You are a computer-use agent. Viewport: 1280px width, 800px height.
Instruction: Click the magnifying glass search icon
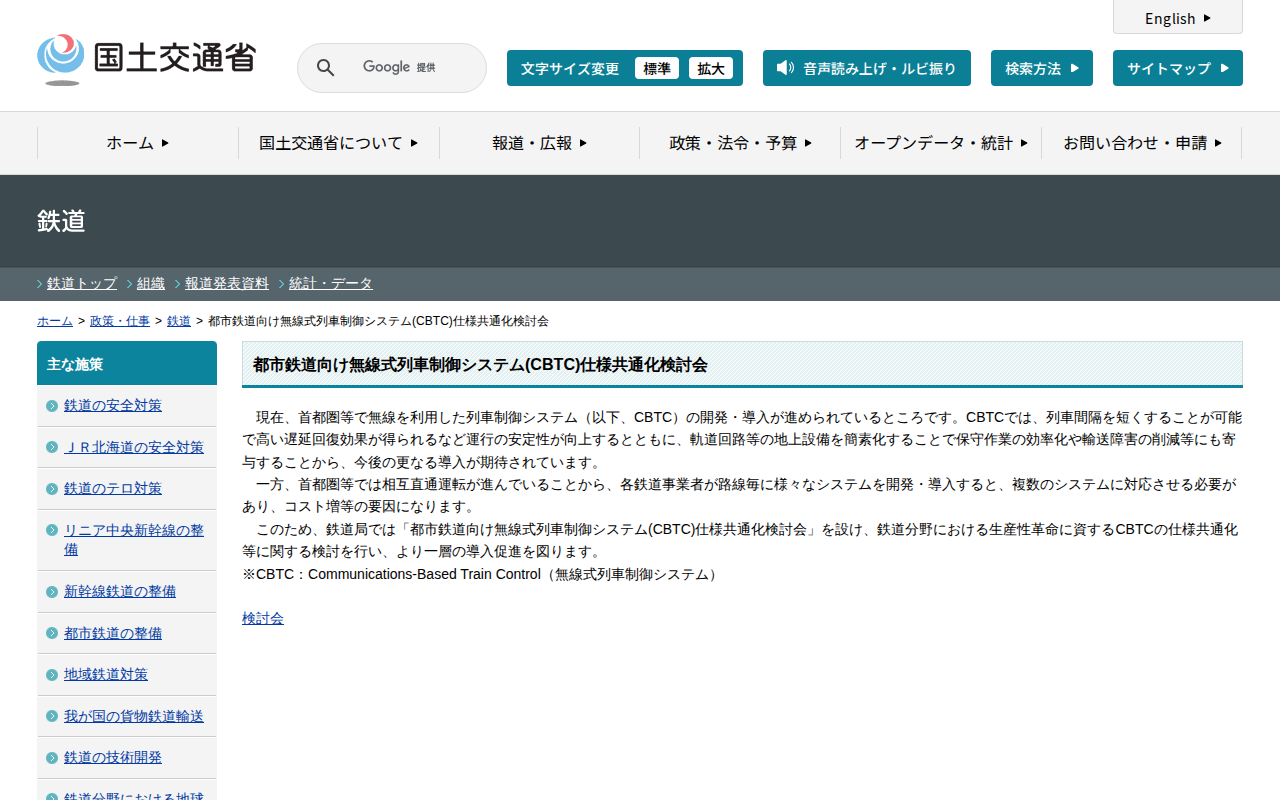(x=325, y=68)
